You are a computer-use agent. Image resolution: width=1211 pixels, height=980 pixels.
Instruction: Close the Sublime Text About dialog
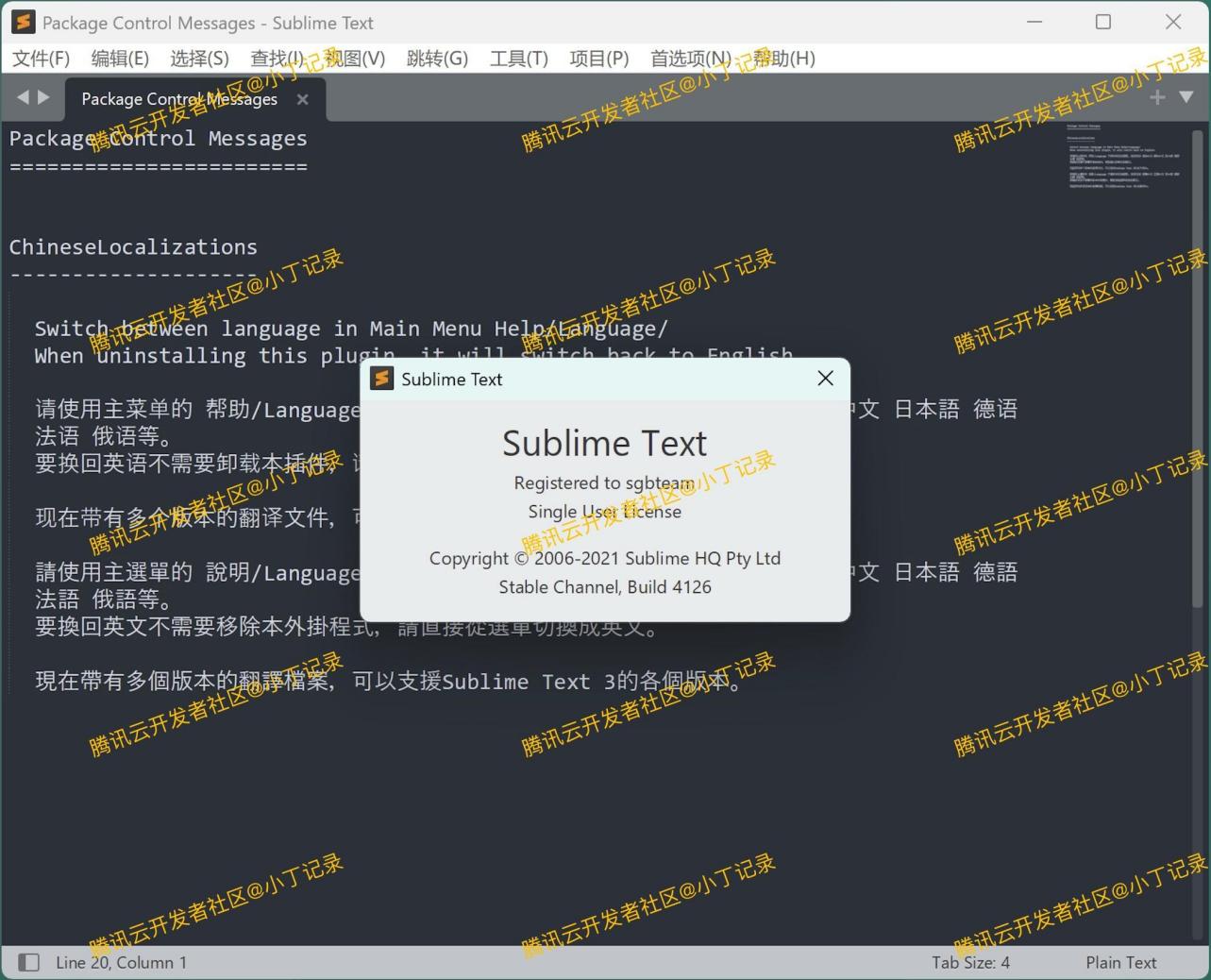click(825, 378)
